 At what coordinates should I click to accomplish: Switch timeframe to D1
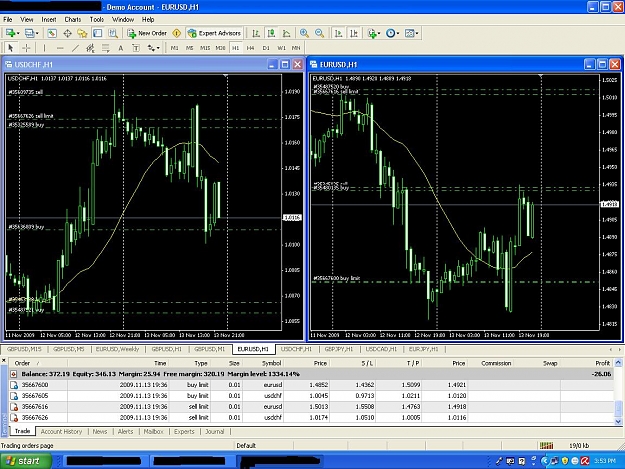pyautogui.click(x=266, y=48)
